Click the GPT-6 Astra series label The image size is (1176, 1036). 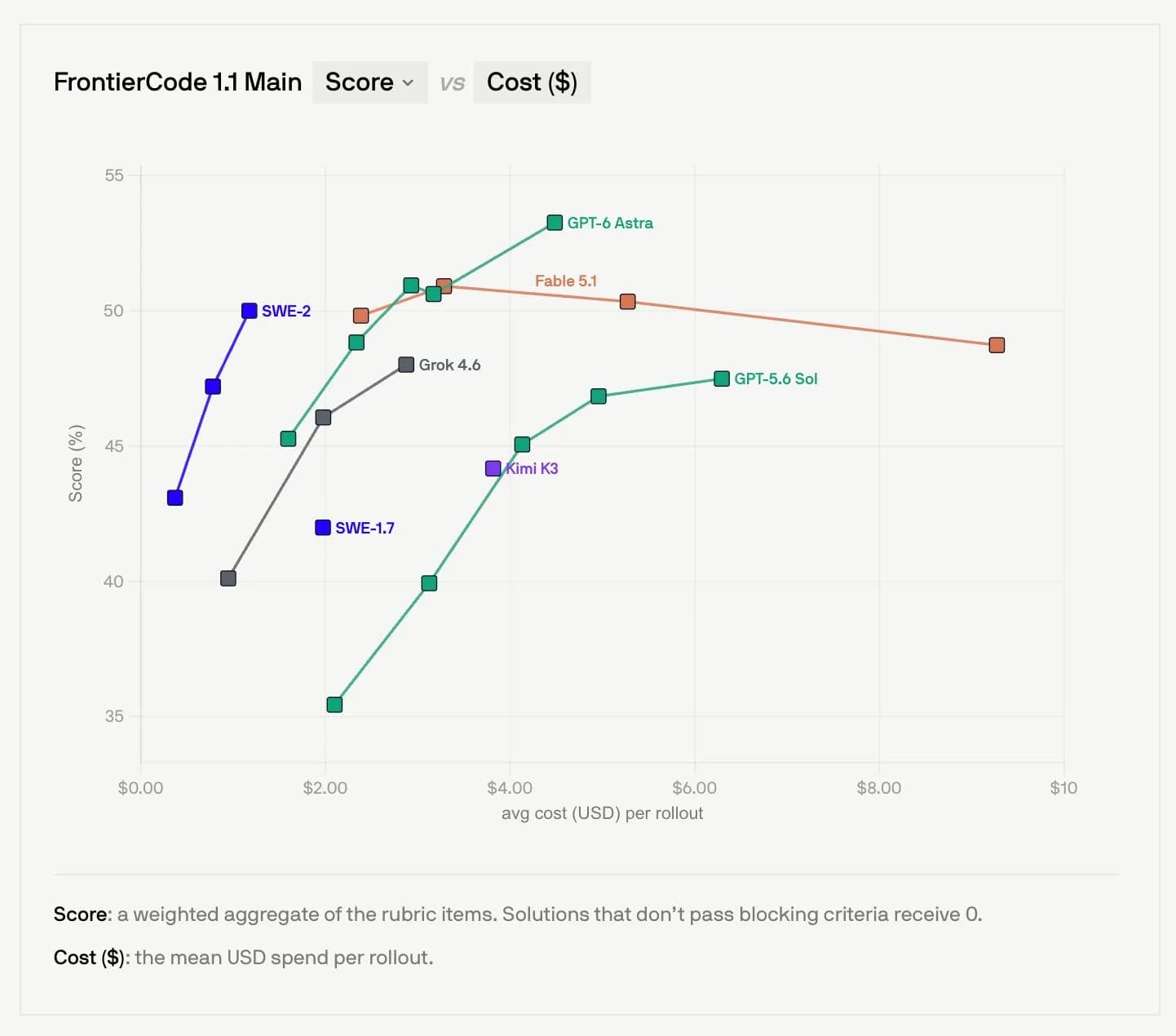(610, 223)
